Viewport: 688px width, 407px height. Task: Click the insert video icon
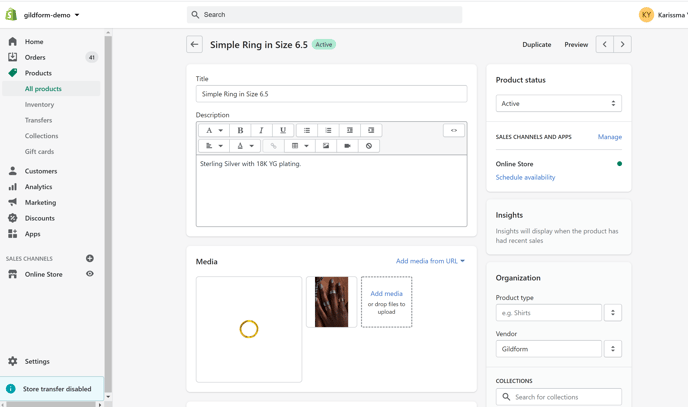click(x=347, y=146)
